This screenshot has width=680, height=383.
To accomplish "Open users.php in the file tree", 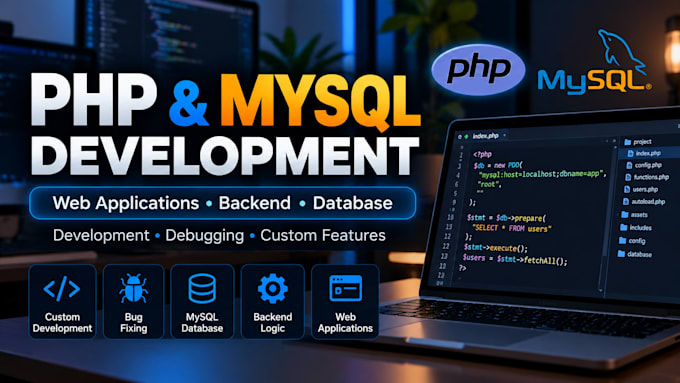I will [x=641, y=189].
